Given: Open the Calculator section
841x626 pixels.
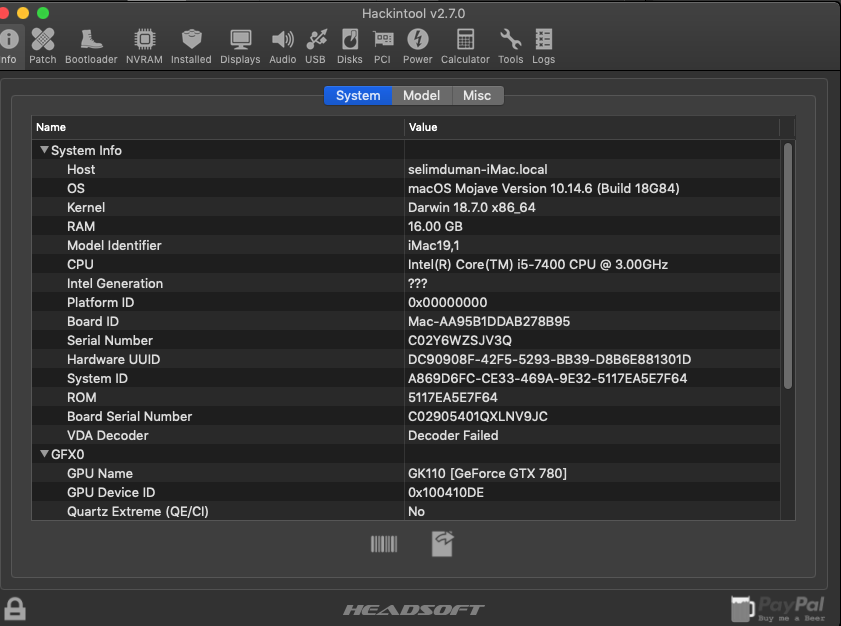Looking at the screenshot, I should pyautogui.click(x=466, y=46).
